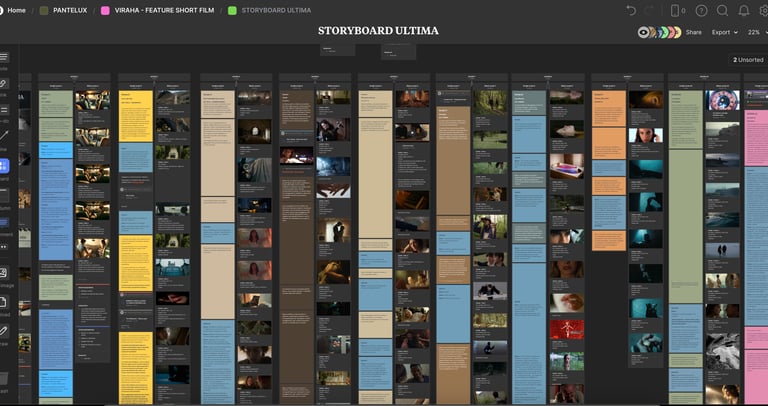Open the 2 Unsorted panel
Image resolution: width=768 pixels, height=406 pixels.
(748, 60)
